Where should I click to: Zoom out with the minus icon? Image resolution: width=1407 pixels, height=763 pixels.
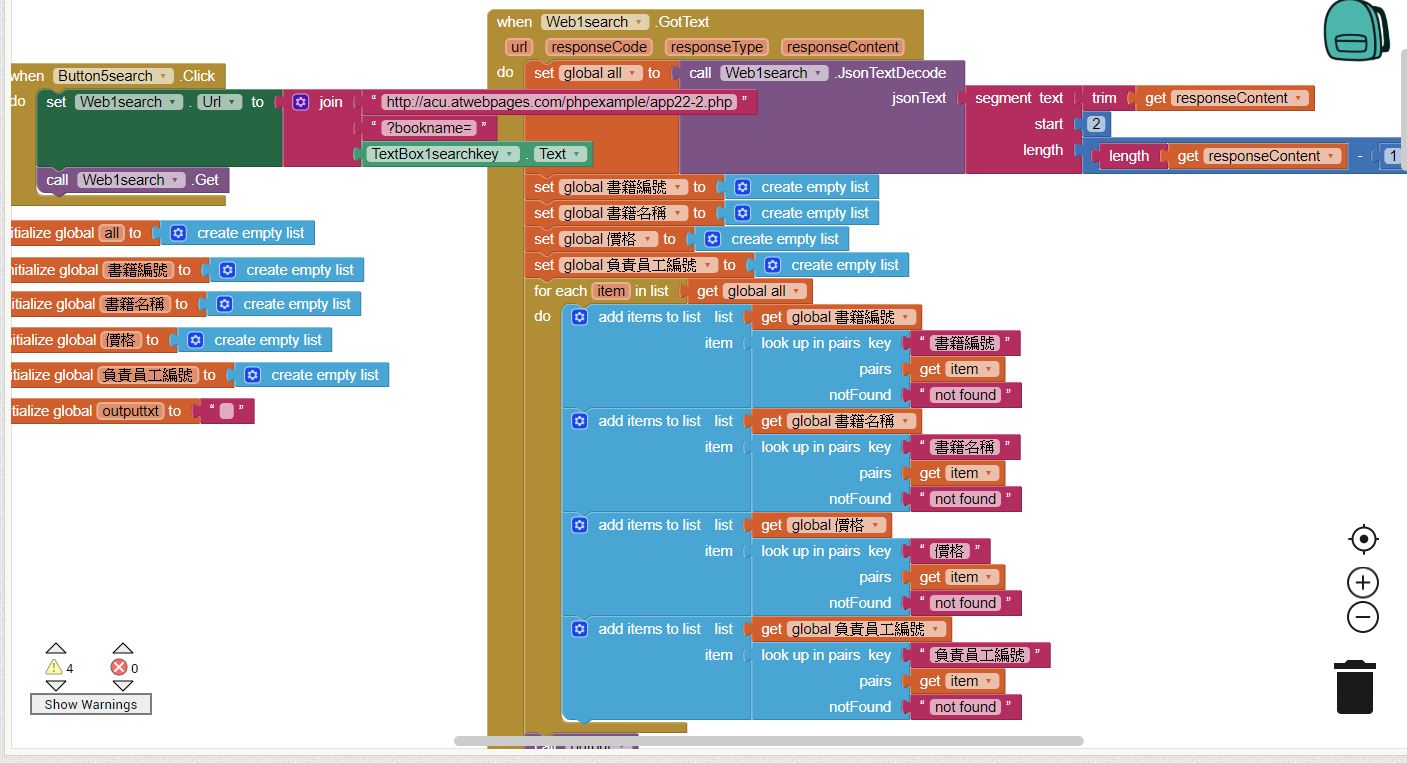[x=1363, y=617]
